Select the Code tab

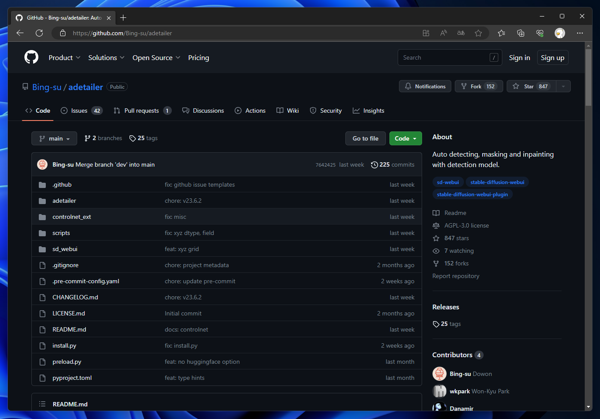(38, 111)
